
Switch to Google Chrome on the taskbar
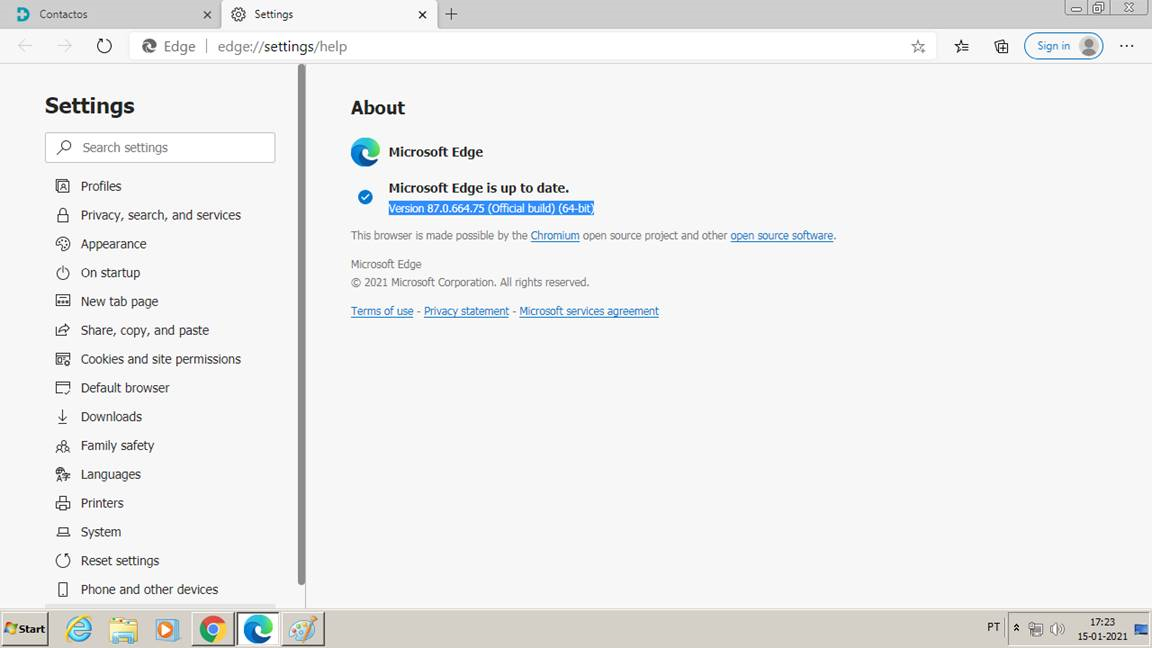(213, 630)
